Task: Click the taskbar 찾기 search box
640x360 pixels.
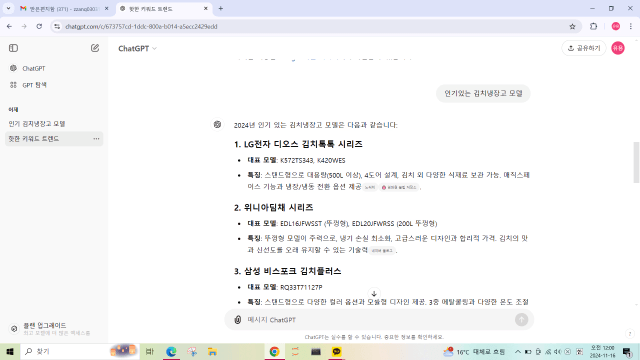Action: pyautogui.click(x=79, y=351)
